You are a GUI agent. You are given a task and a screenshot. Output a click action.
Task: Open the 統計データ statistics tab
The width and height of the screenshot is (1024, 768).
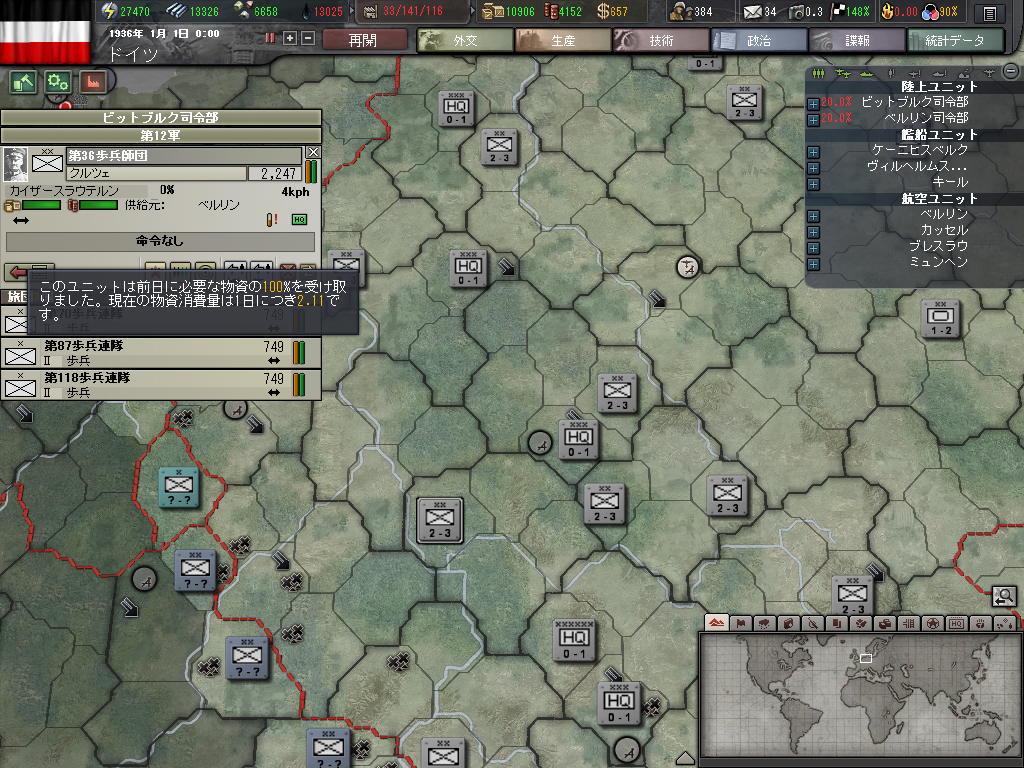(955, 40)
